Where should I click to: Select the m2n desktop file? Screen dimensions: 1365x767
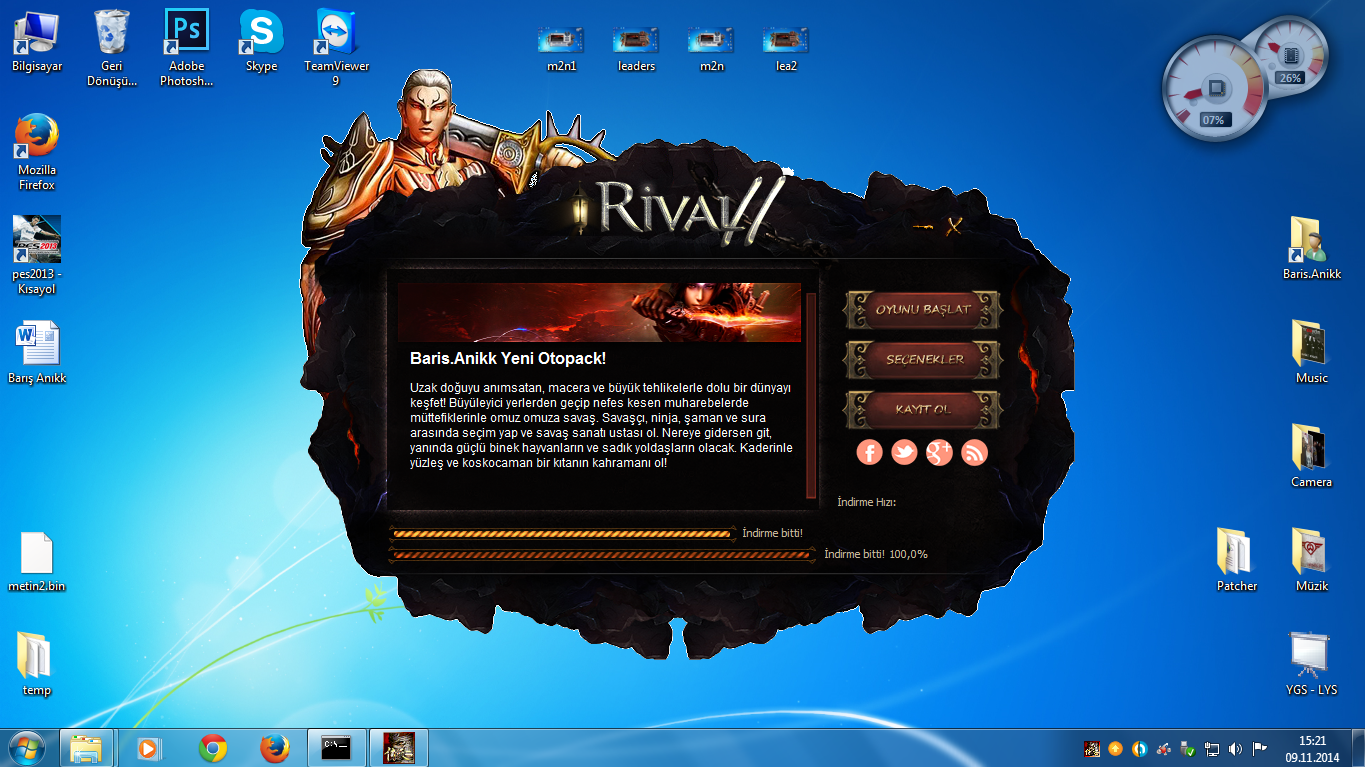pyautogui.click(x=711, y=49)
